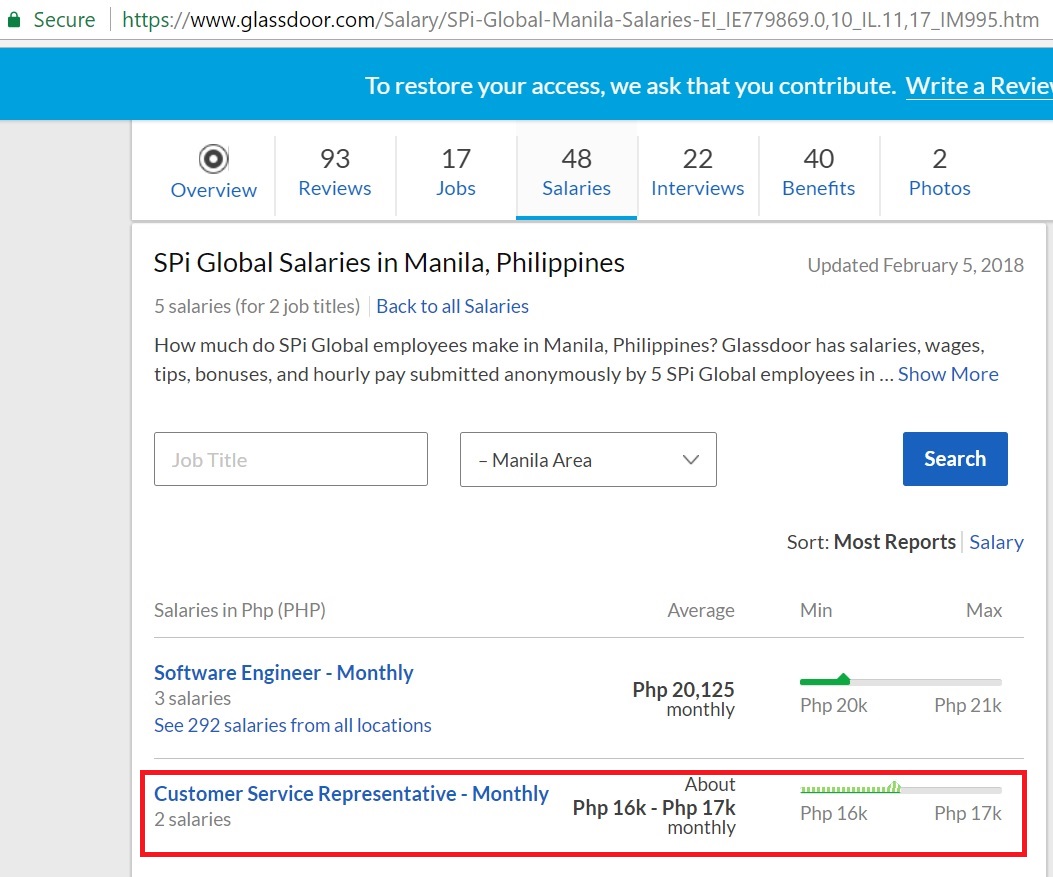Open Software Engineer - Monthly salary link
Image resolution: width=1053 pixels, height=877 pixels.
pos(283,673)
